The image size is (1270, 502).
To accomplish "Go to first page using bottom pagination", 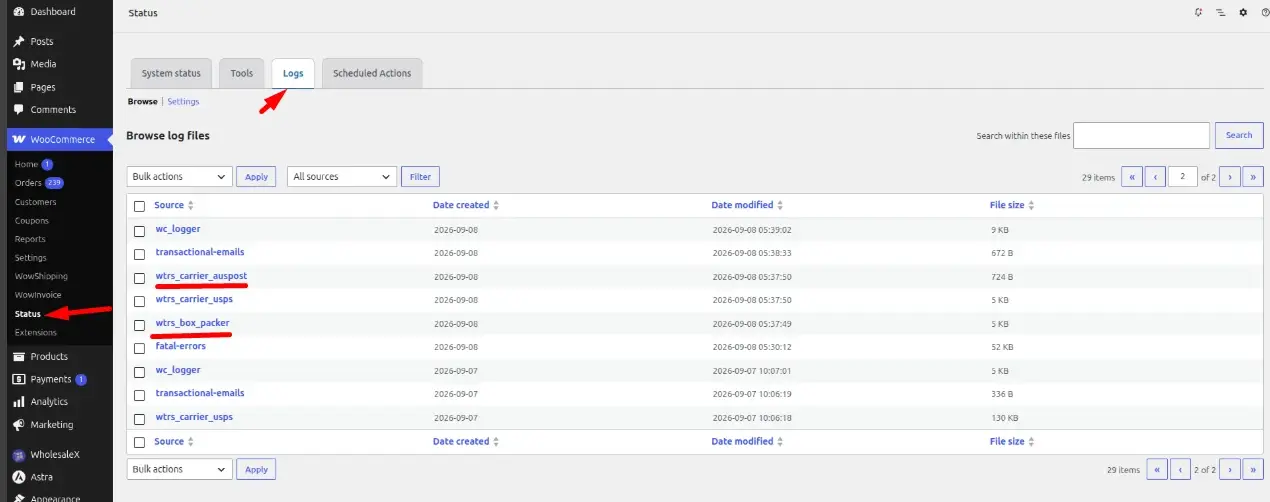I will tap(1156, 469).
